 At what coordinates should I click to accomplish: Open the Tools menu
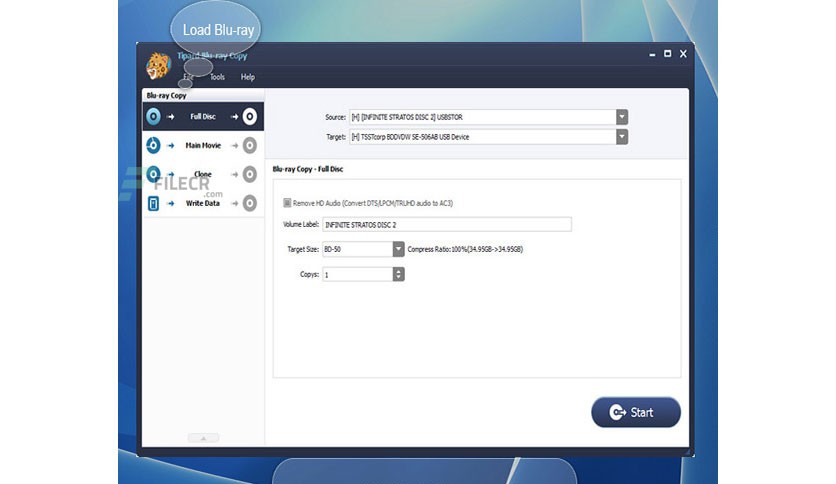click(217, 77)
